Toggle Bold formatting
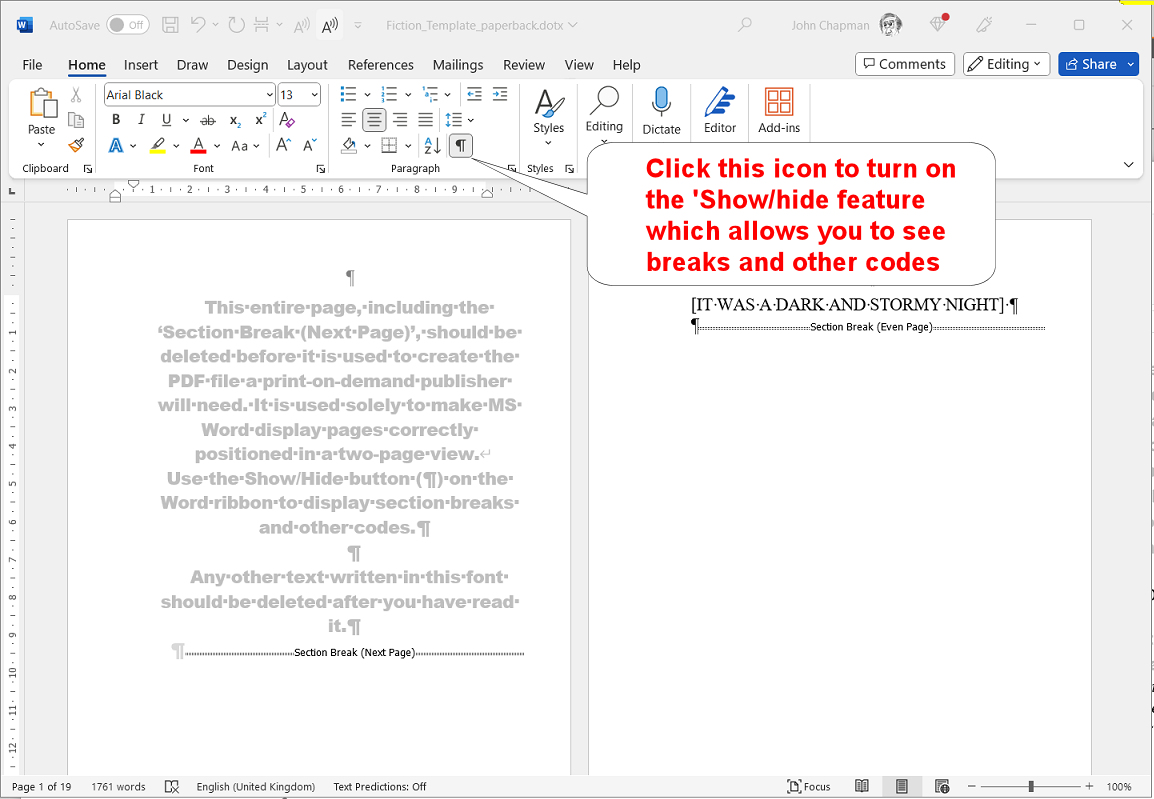The image size is (1154, 799). pos(116,120)
